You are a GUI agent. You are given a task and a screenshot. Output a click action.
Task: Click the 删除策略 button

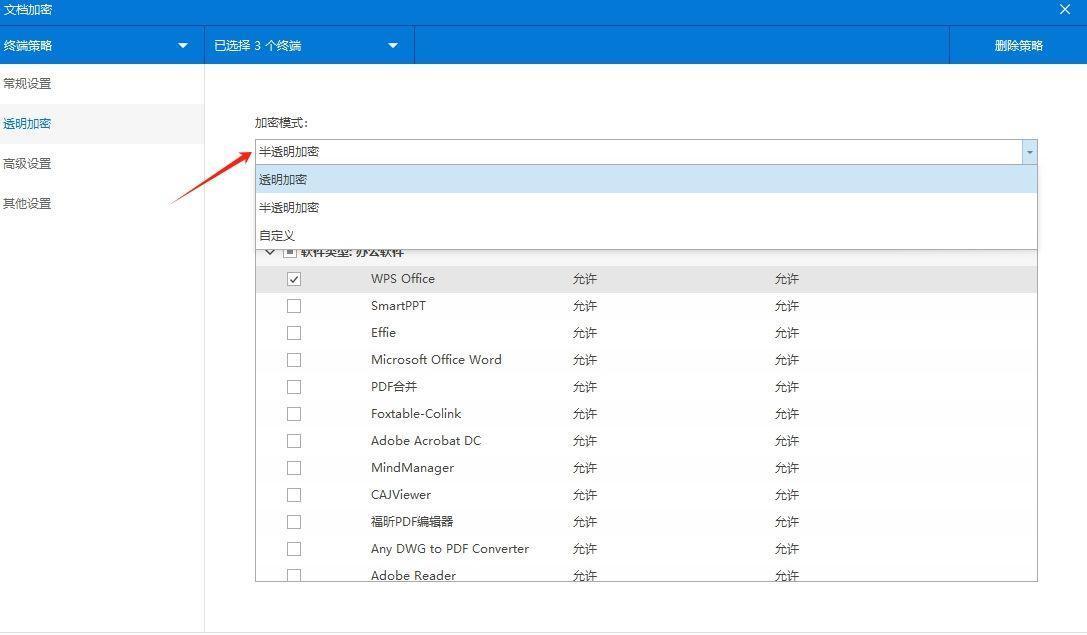(x=1018, y=45)
